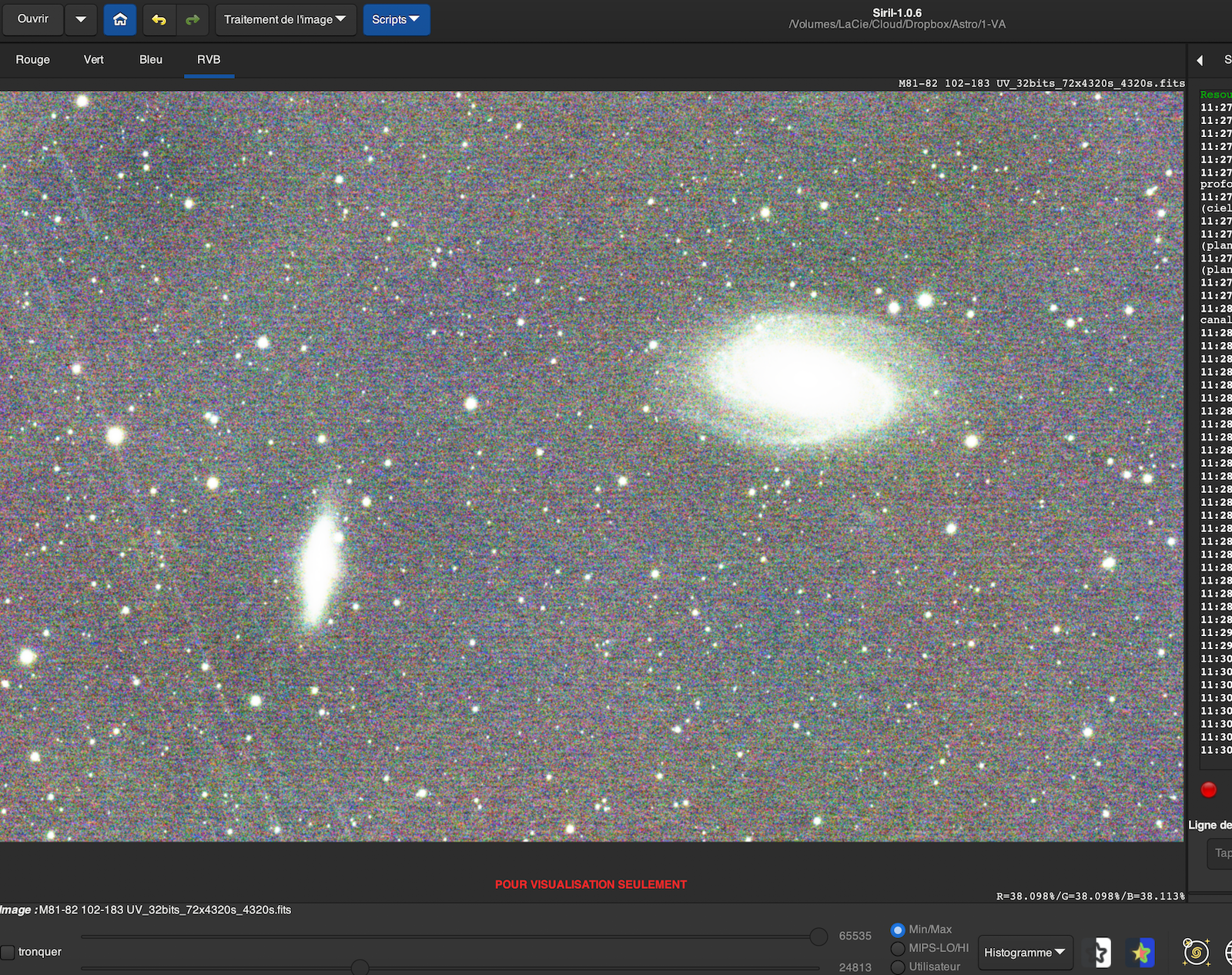Toggle the negative view star icon
This screenshot has width=1232, height=975.
point(1101,953)
